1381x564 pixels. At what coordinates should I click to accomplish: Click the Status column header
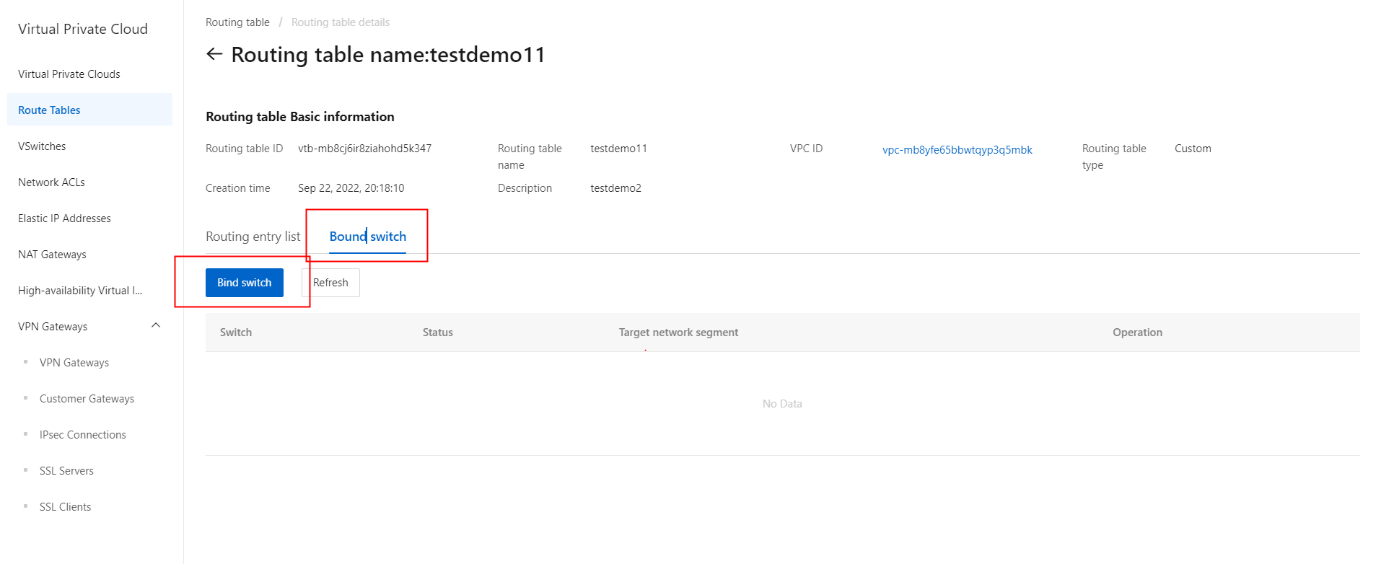click(438, 332)
